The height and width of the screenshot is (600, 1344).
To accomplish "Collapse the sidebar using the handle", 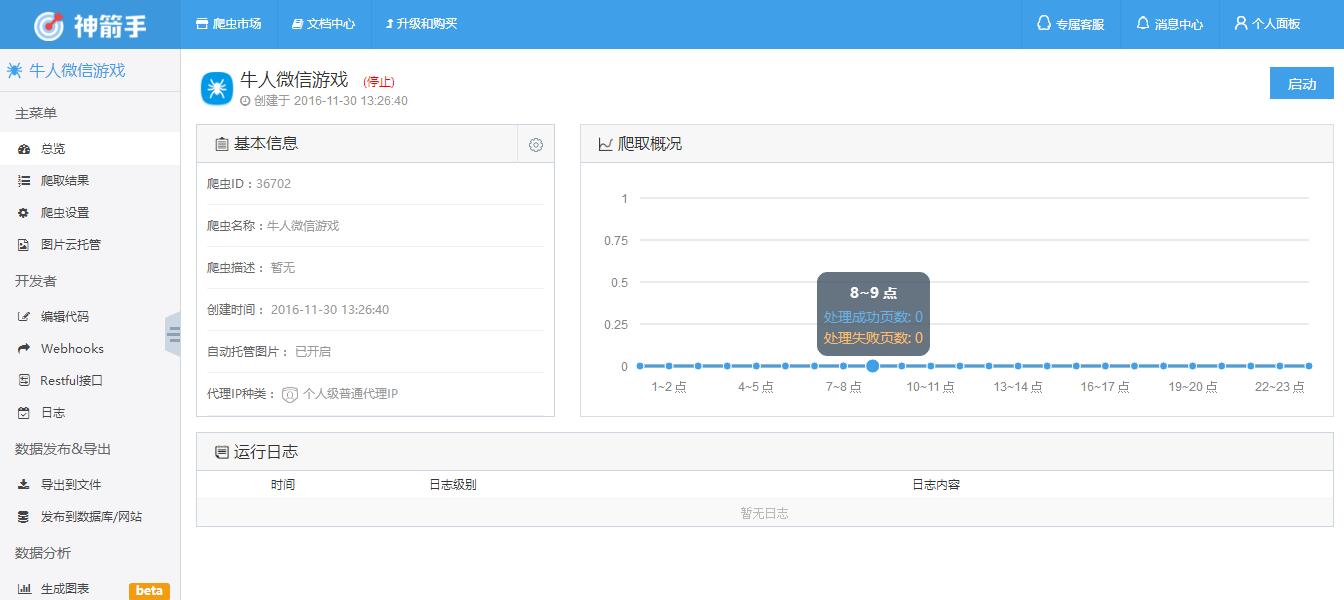I will pyautogui.click(x=173, y=334).
